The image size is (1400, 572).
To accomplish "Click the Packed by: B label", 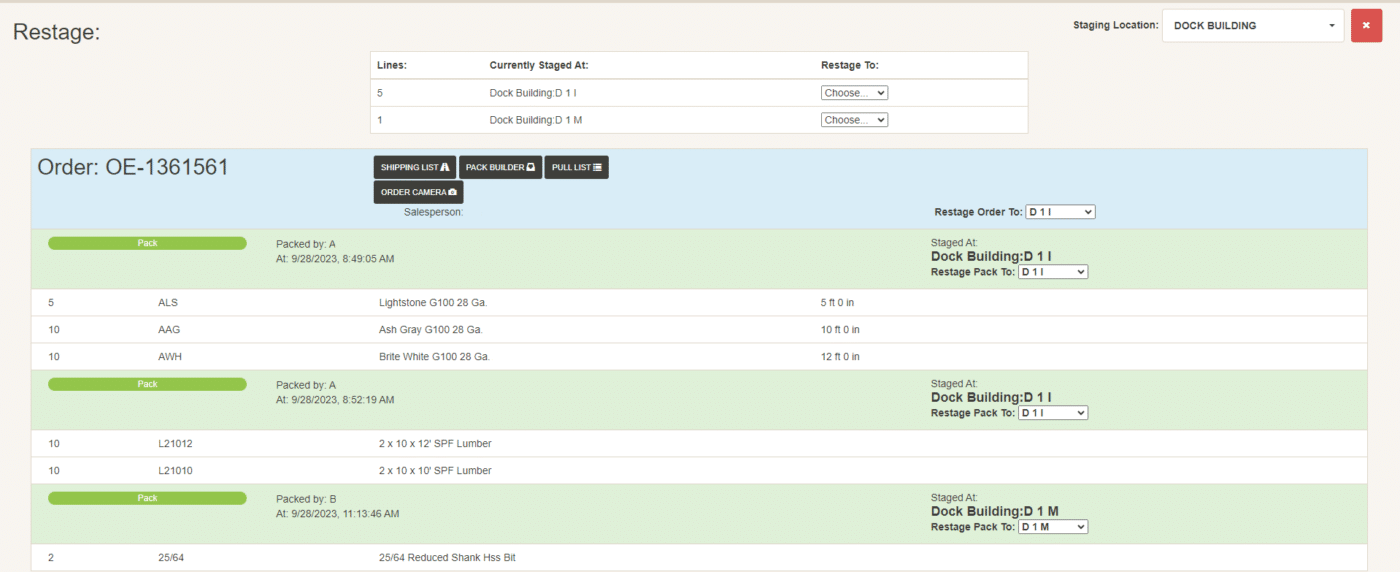I will pos(306,498).
